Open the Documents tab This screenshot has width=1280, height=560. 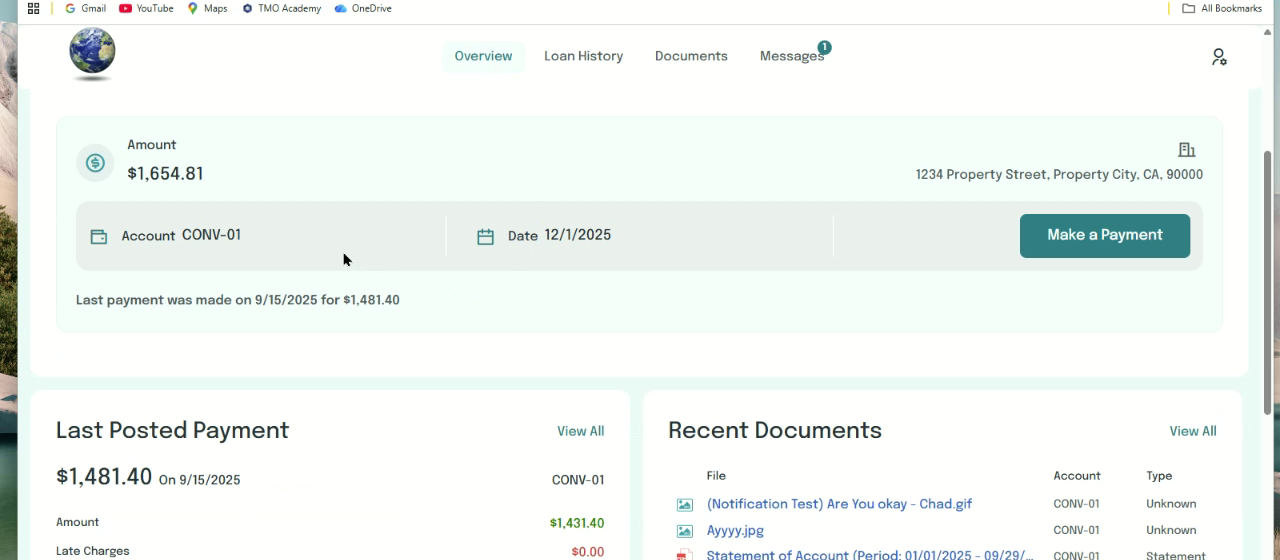click(691, 56)
